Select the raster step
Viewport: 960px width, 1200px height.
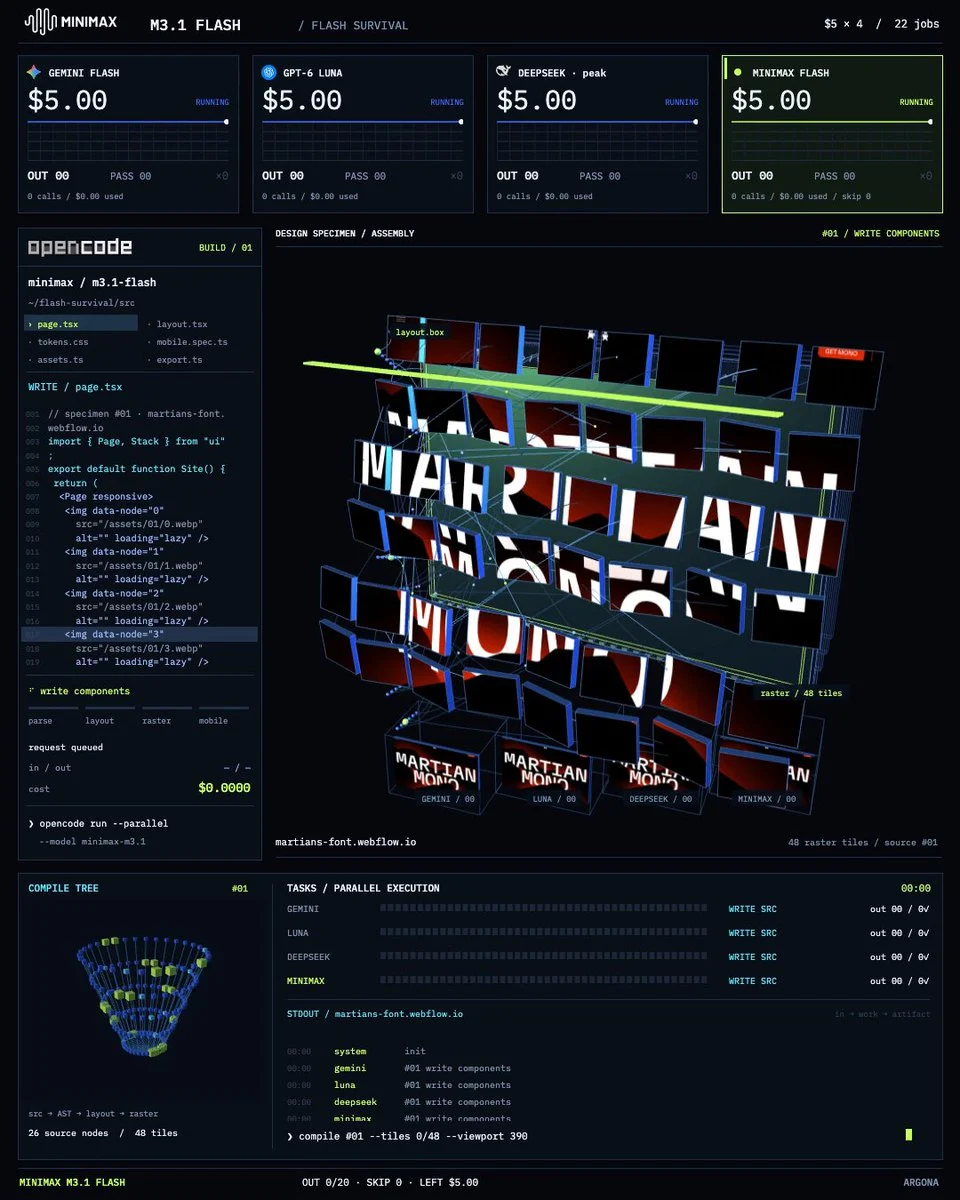click(167, 716)
